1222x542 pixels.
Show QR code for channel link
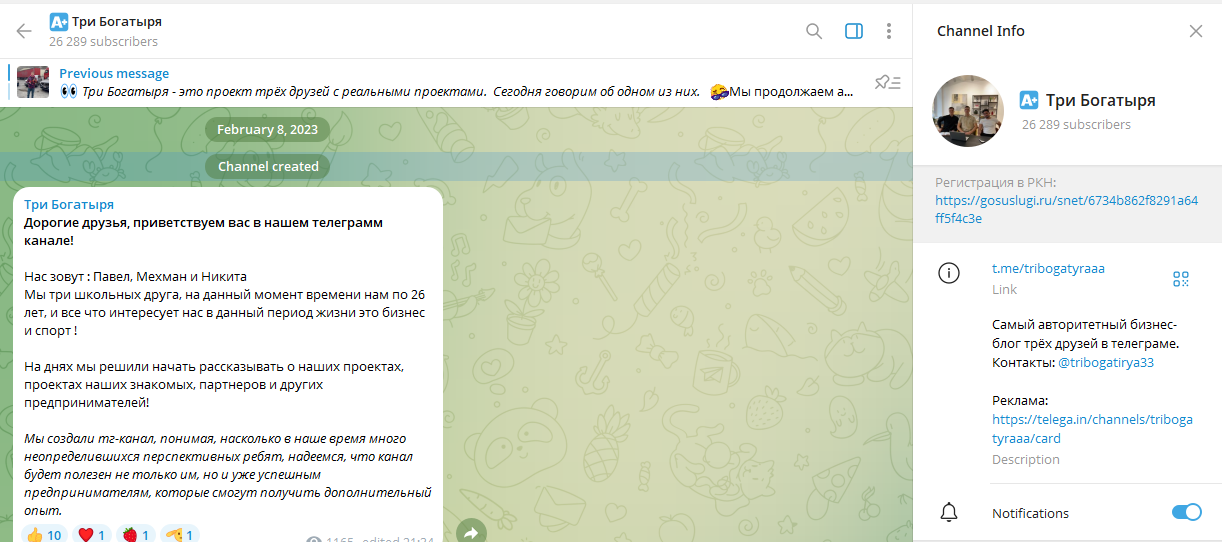point(1181,279)
